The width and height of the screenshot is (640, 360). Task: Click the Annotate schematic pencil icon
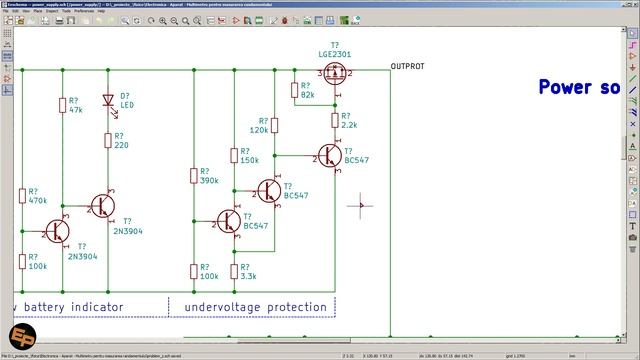click(x=273, y=20)
